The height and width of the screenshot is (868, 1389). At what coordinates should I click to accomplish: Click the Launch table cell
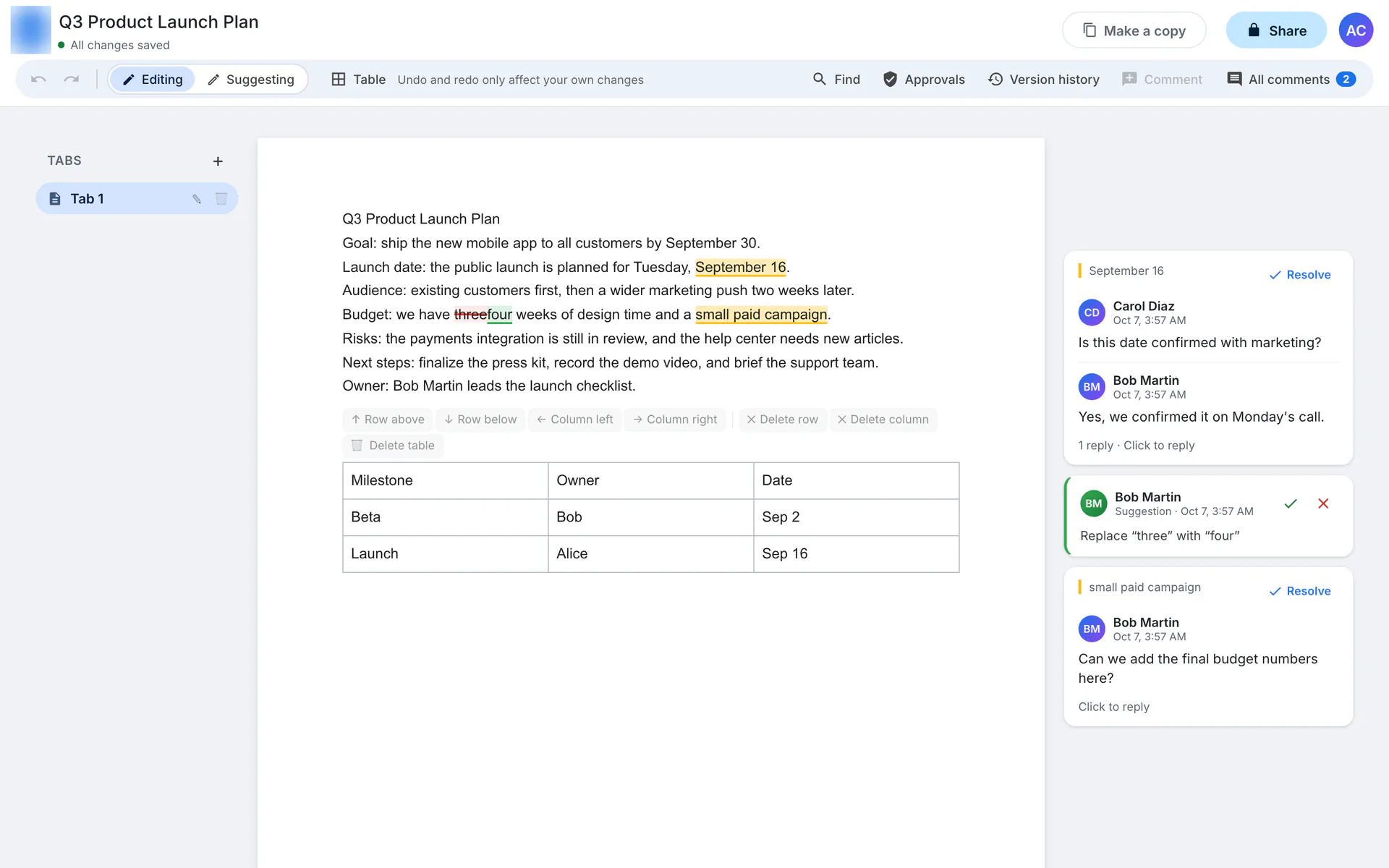click(x=446, y=554)
